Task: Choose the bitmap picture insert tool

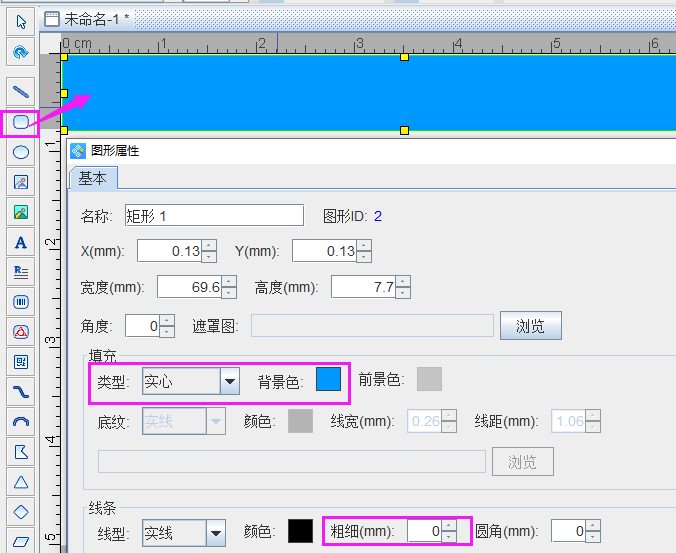Action: (x=20, y=212)
